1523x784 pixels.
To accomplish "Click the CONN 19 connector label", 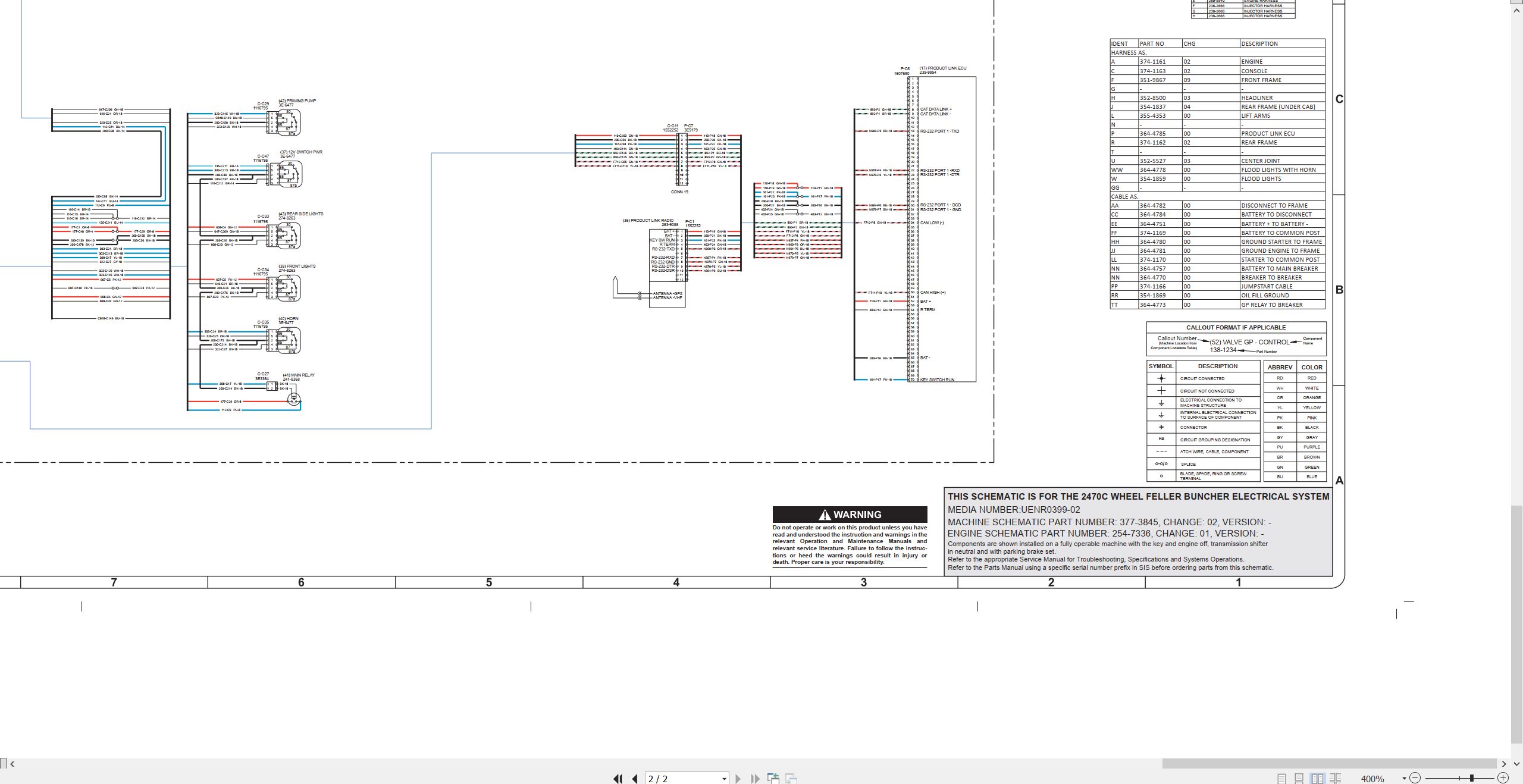I will 679,192.
